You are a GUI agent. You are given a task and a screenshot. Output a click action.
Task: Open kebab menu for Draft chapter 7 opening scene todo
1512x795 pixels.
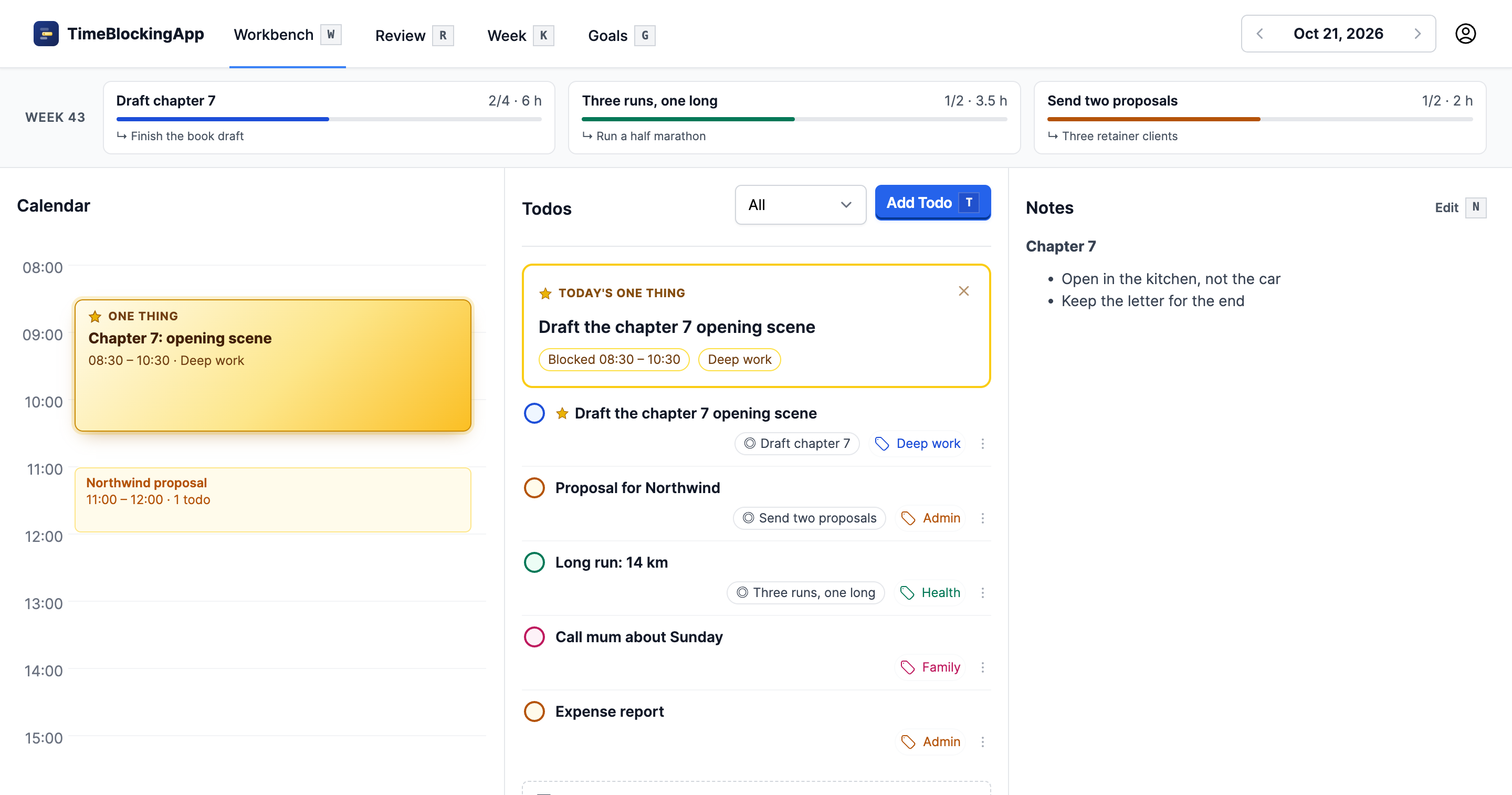[983, 443]
